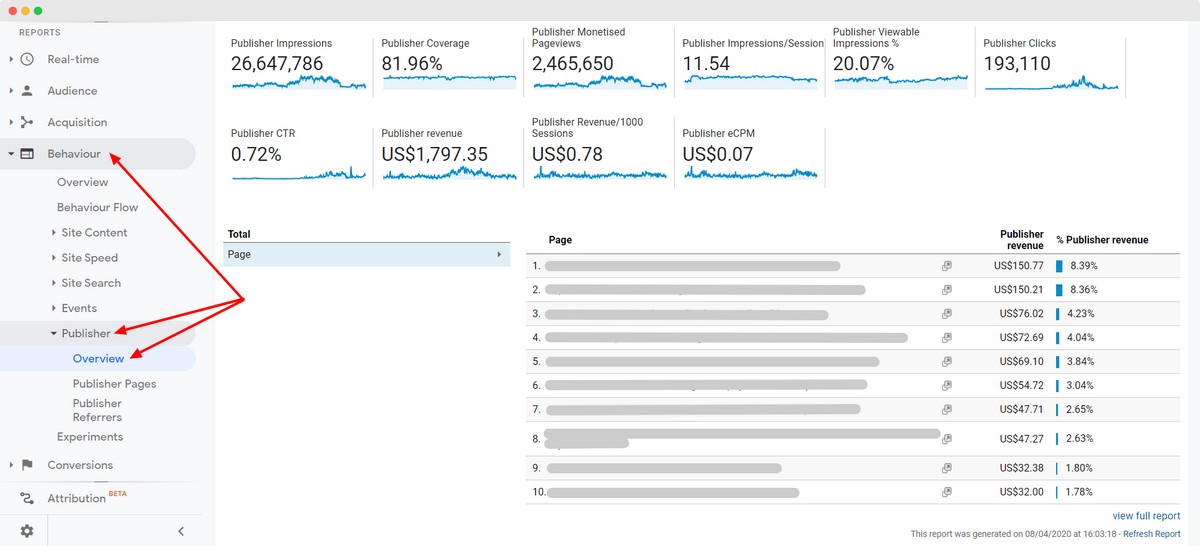Select Publisher Overview menu item
The image size is (1200, 546).
click(99, 358)
